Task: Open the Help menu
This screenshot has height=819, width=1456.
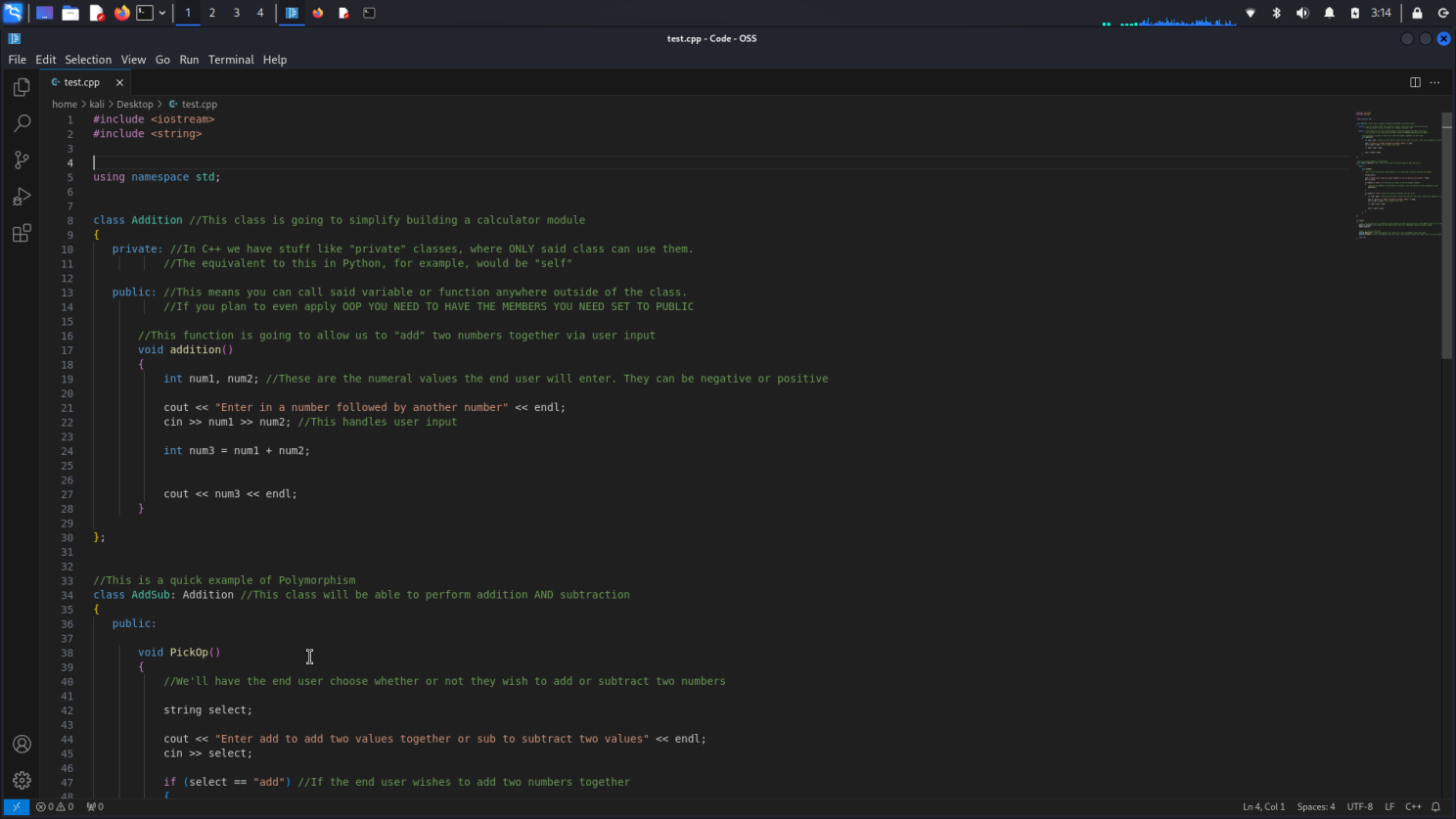Action: (x=275, y=60)
